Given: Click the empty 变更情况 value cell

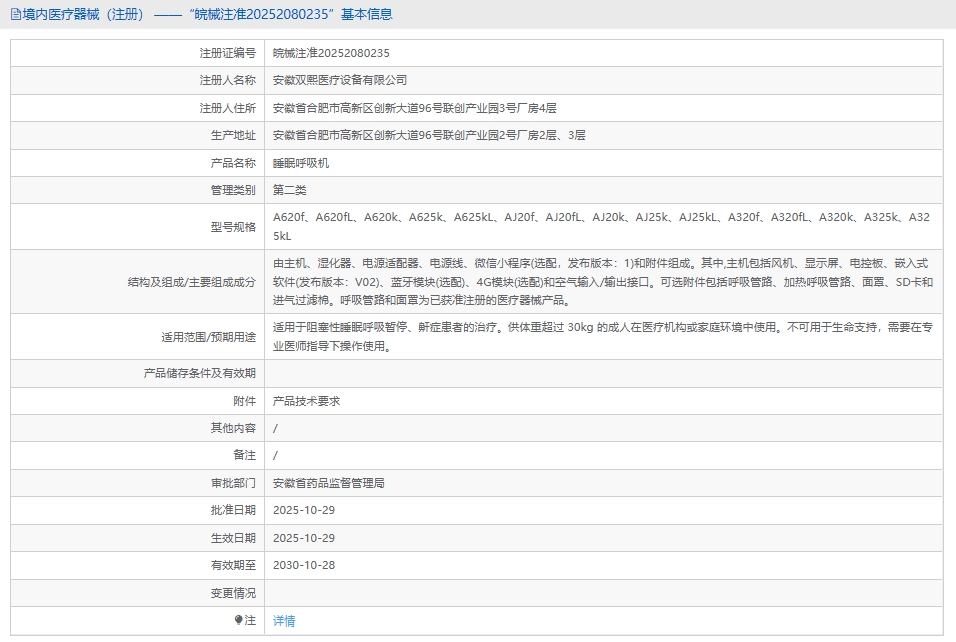Looking at the screenshot, I should [x=603, y=593].
